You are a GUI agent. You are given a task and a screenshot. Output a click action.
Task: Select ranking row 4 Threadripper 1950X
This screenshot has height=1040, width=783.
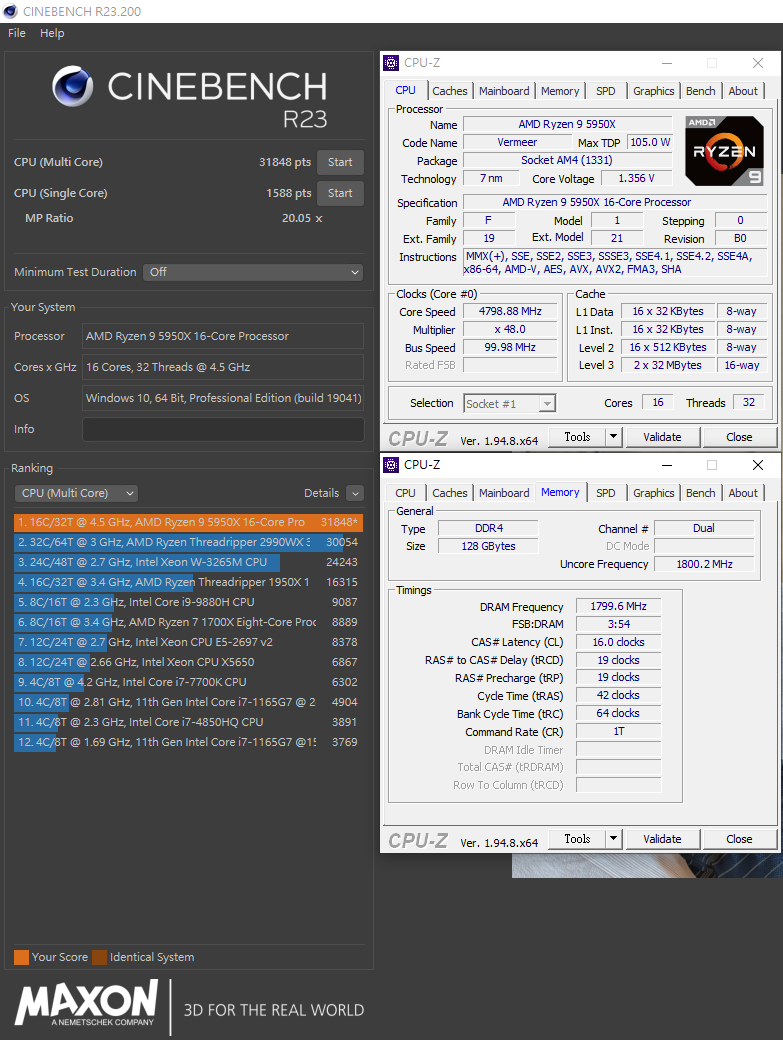[188, 582]
